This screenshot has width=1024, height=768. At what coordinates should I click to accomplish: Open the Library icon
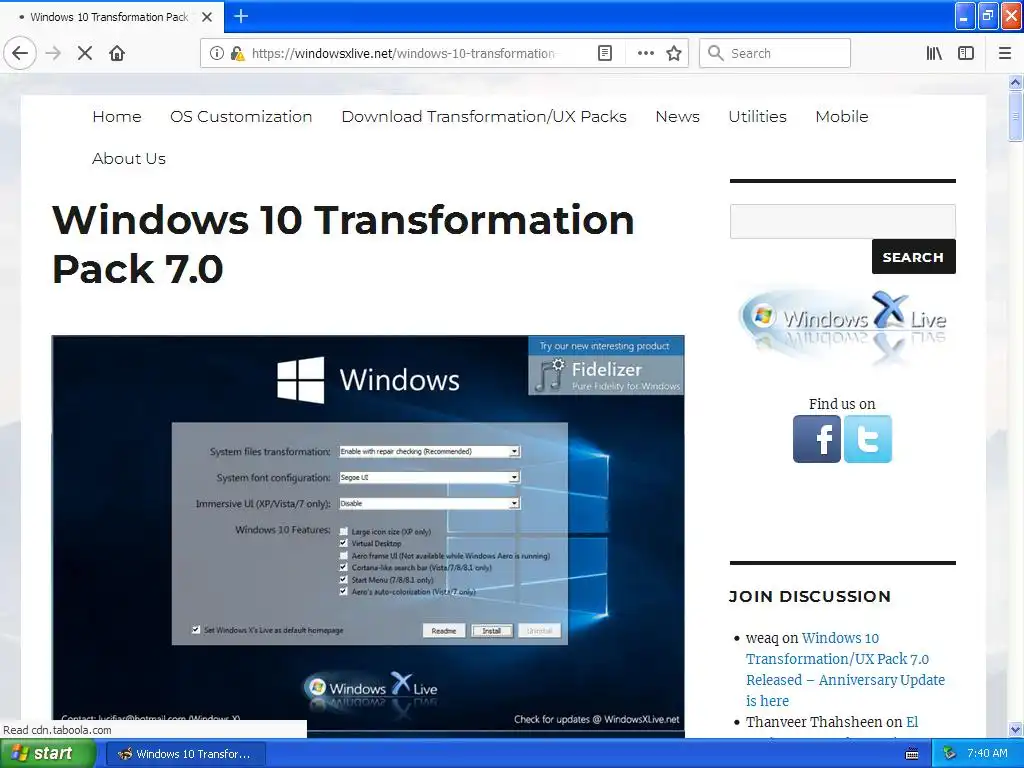pos(934,53)
